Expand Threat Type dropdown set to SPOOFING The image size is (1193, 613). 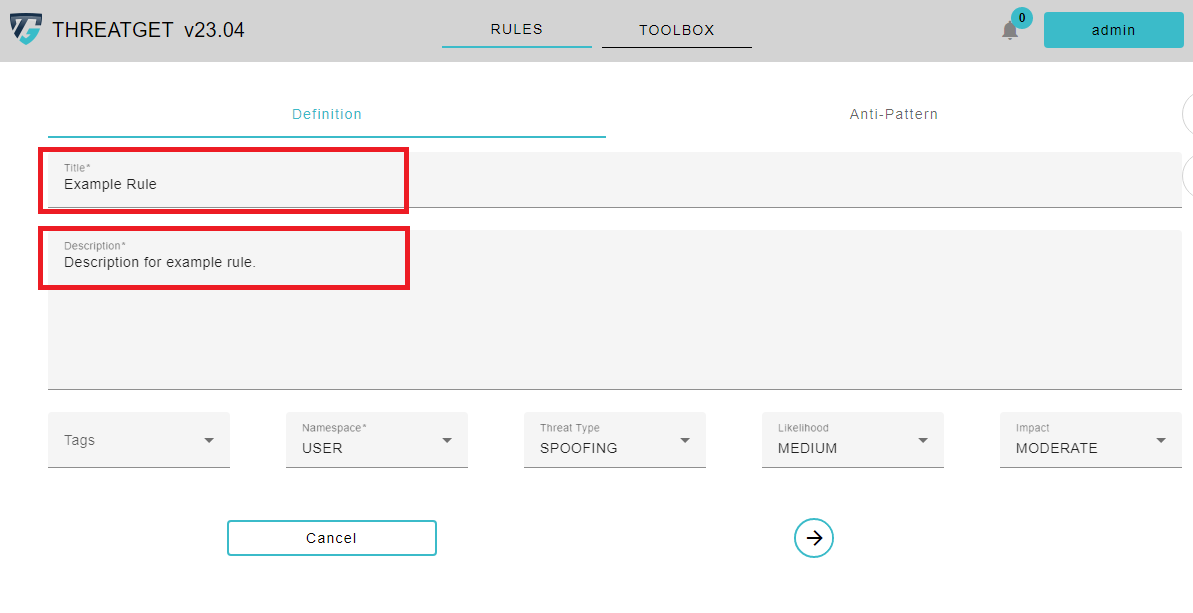click(x=615, y=440)
